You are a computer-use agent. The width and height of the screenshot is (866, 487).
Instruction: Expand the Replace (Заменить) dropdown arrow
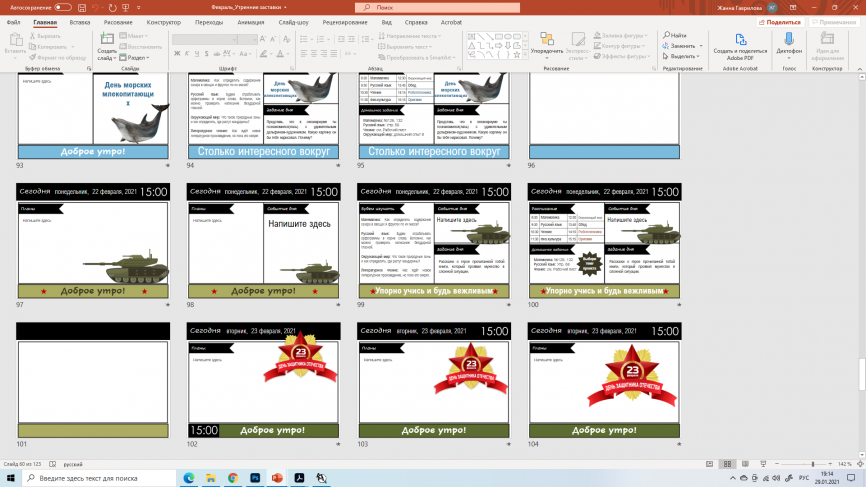tap(698, 46)
